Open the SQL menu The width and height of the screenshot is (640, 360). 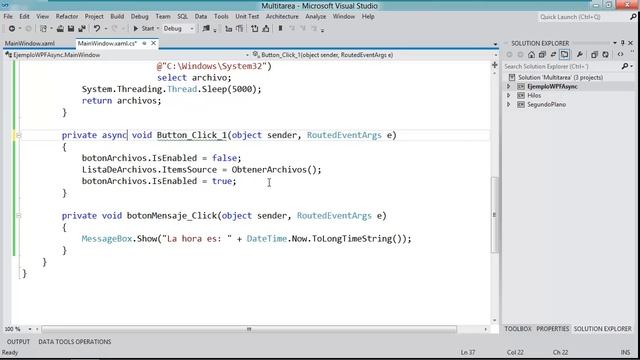point(182,17)
